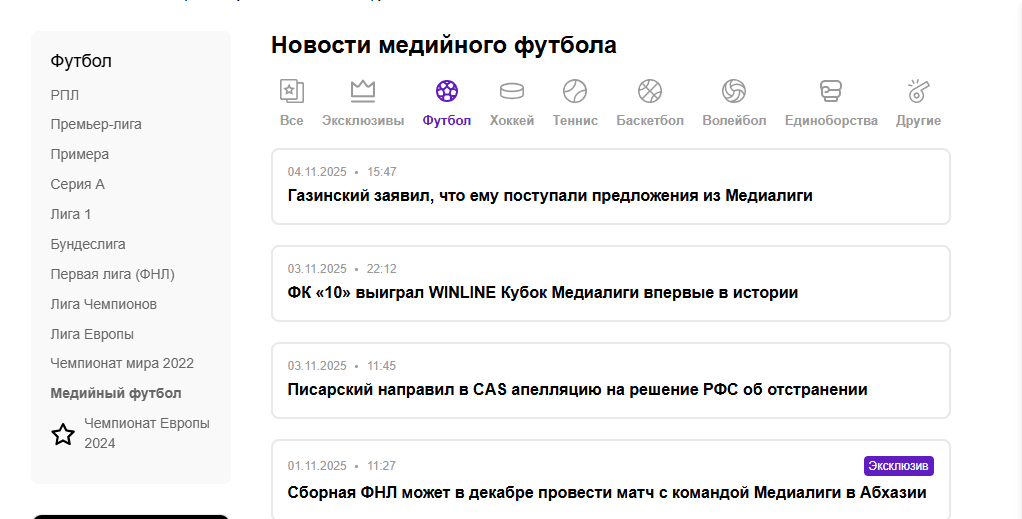Open РПЛ in the football sidebar
1022x519 pixels.
(x=65, y=95)
